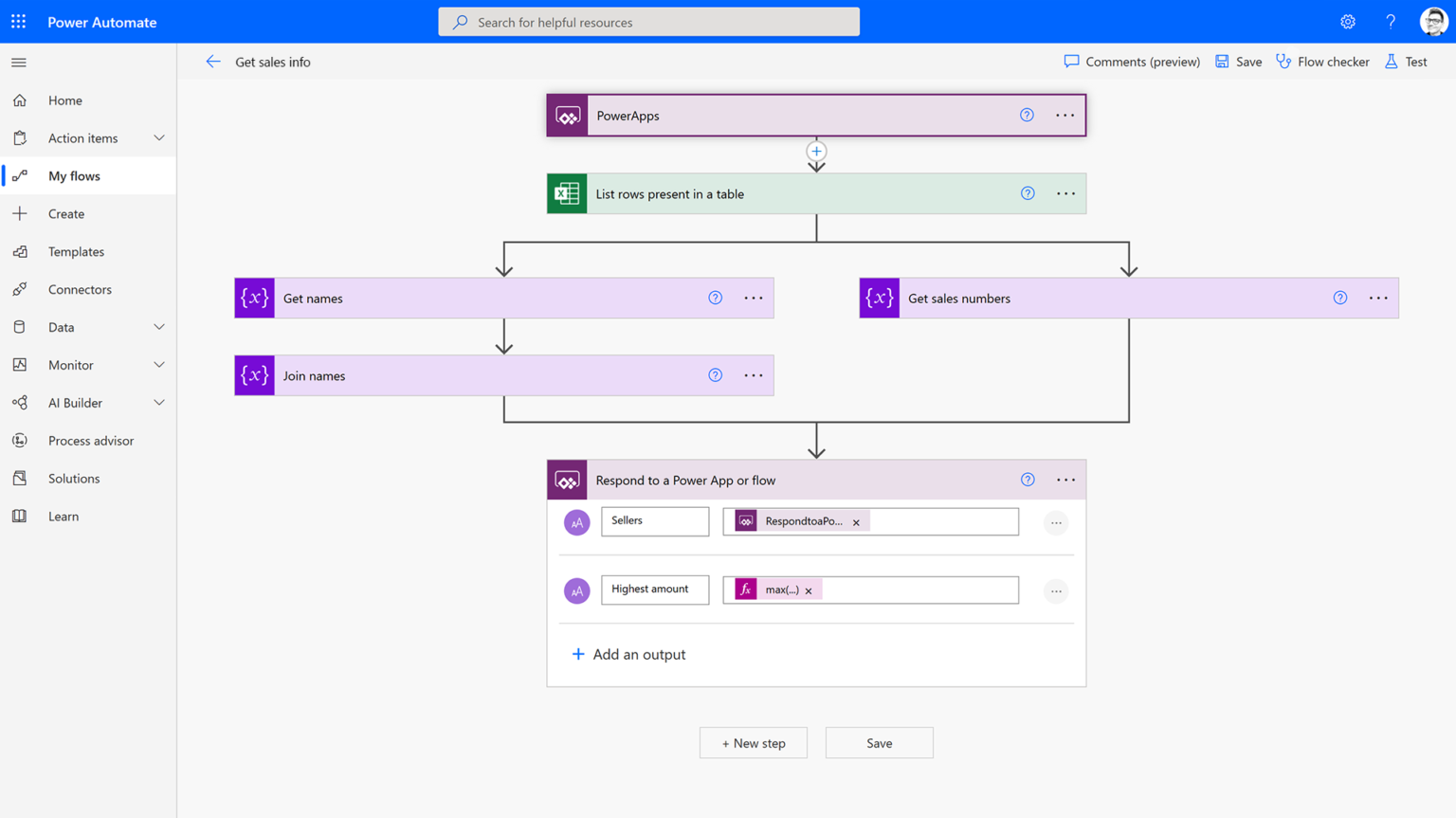
Task: Click the PowerApps trigger icon
Action: click(567, 115)
